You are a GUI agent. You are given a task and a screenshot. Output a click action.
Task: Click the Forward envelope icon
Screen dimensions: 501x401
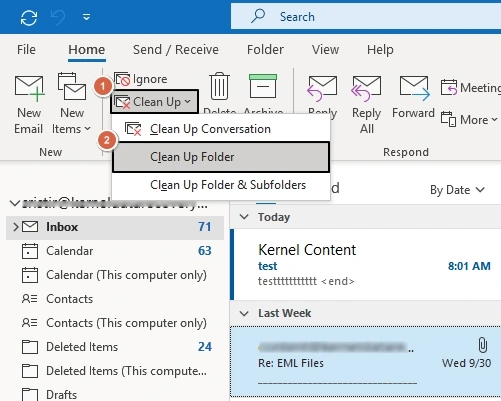(x=414, y=88)
